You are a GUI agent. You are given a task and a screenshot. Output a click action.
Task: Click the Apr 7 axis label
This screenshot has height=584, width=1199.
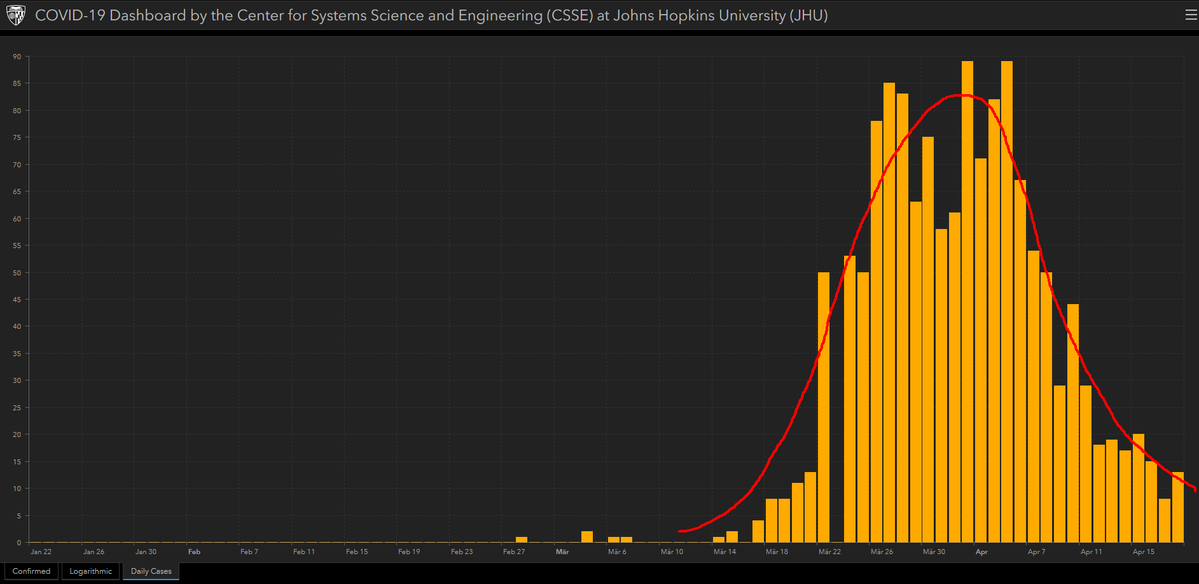tap(1037, 551)
